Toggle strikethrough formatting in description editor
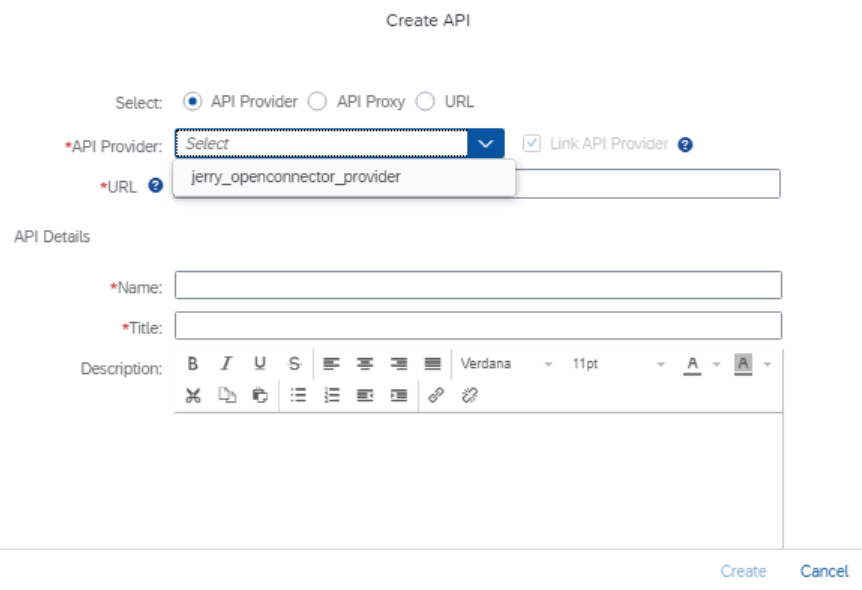This screenshot has width=862, height=590. tap(294, 363)
